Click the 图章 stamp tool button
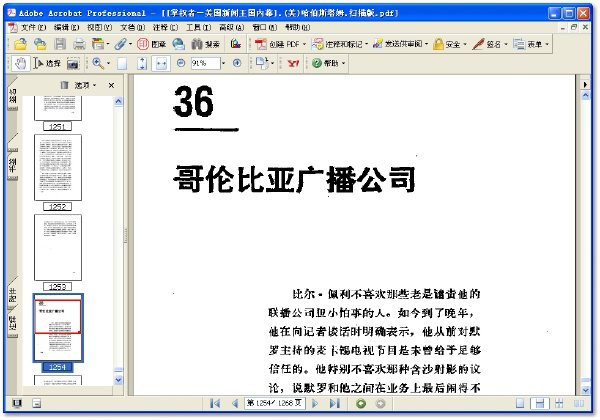The height and width of the screenshot is (420, 600). pyautogui.click(x=151, y=44)
